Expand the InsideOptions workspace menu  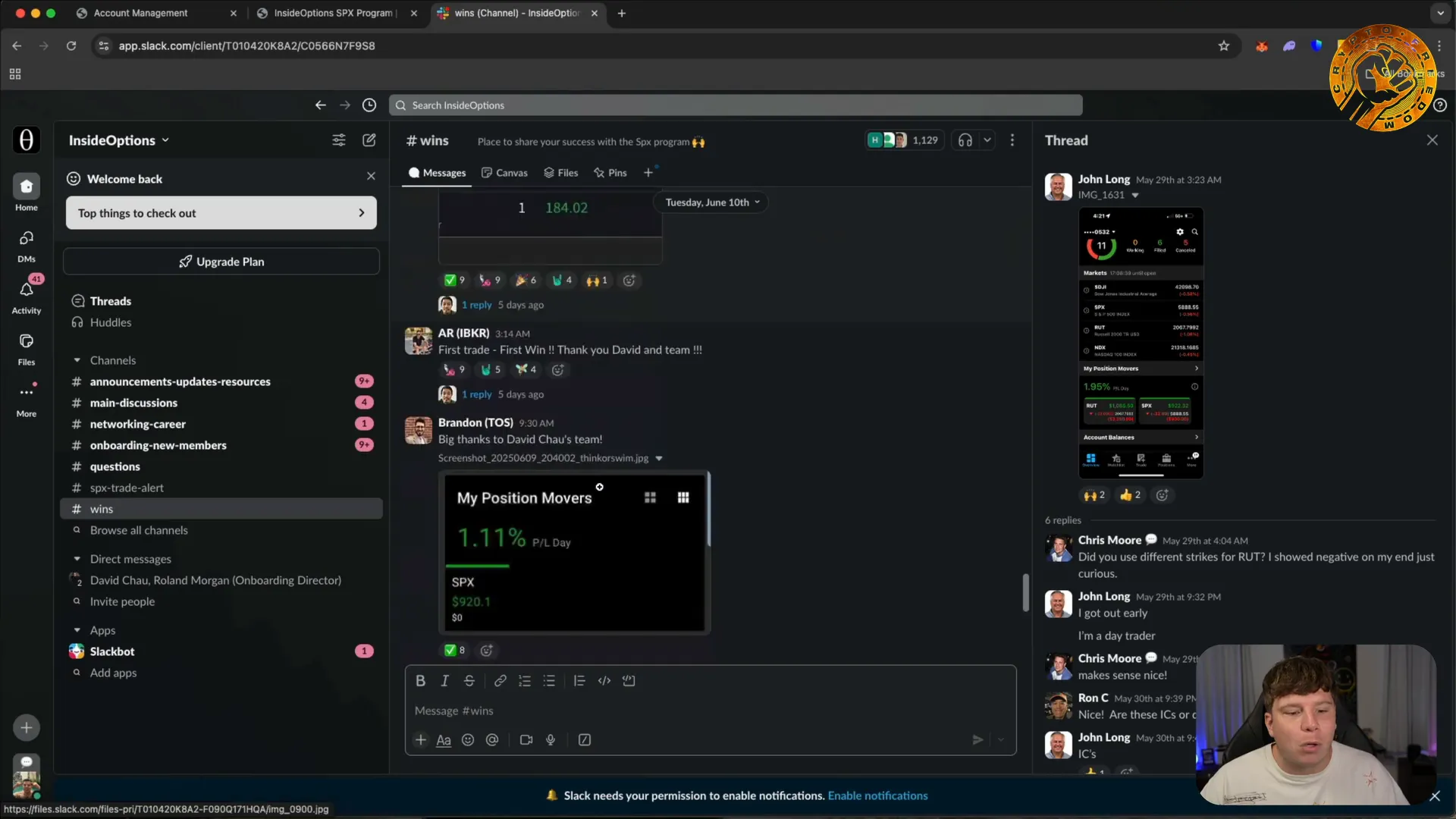119,140
